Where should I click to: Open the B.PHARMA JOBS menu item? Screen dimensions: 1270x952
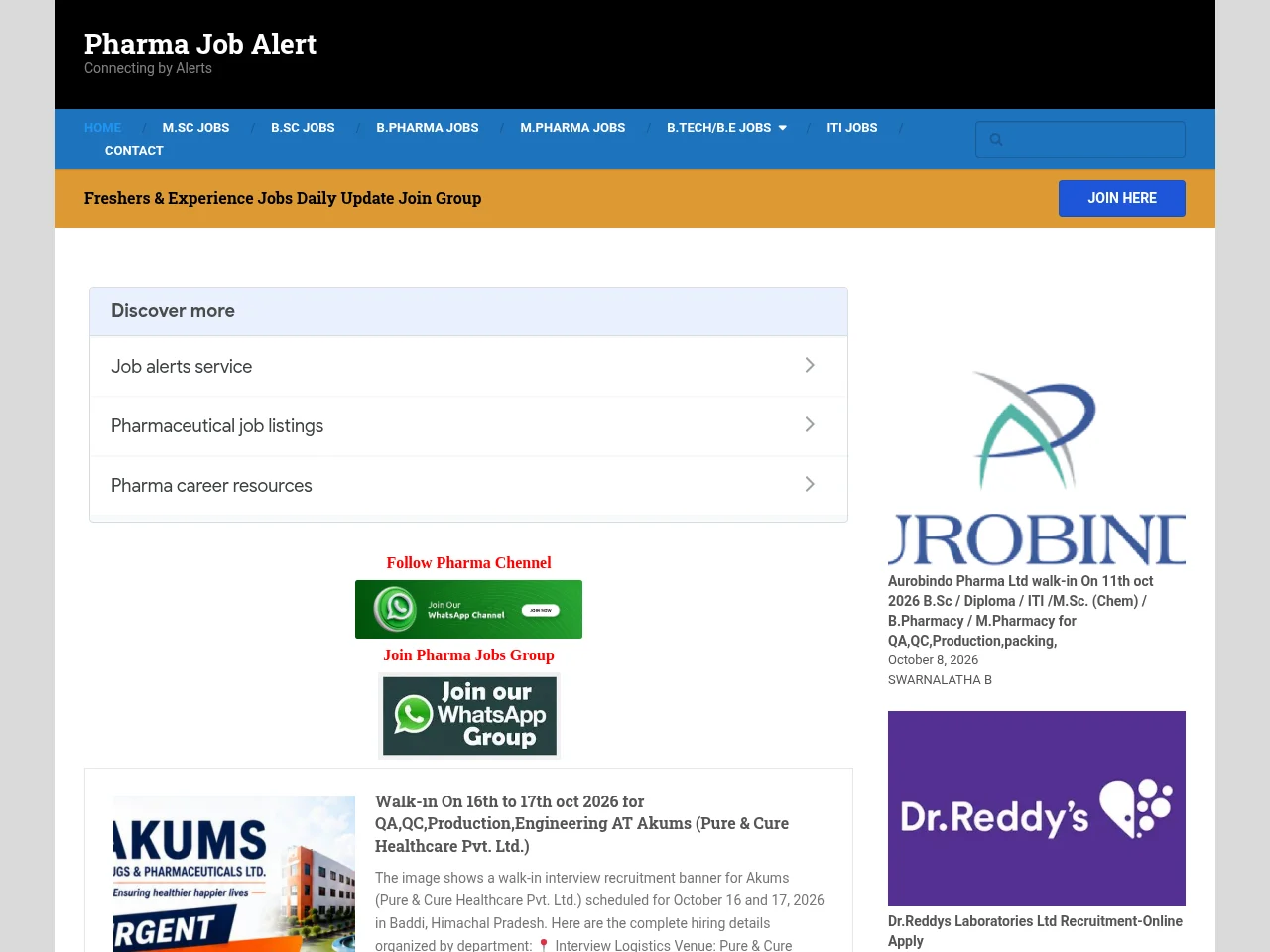[428, 128]
